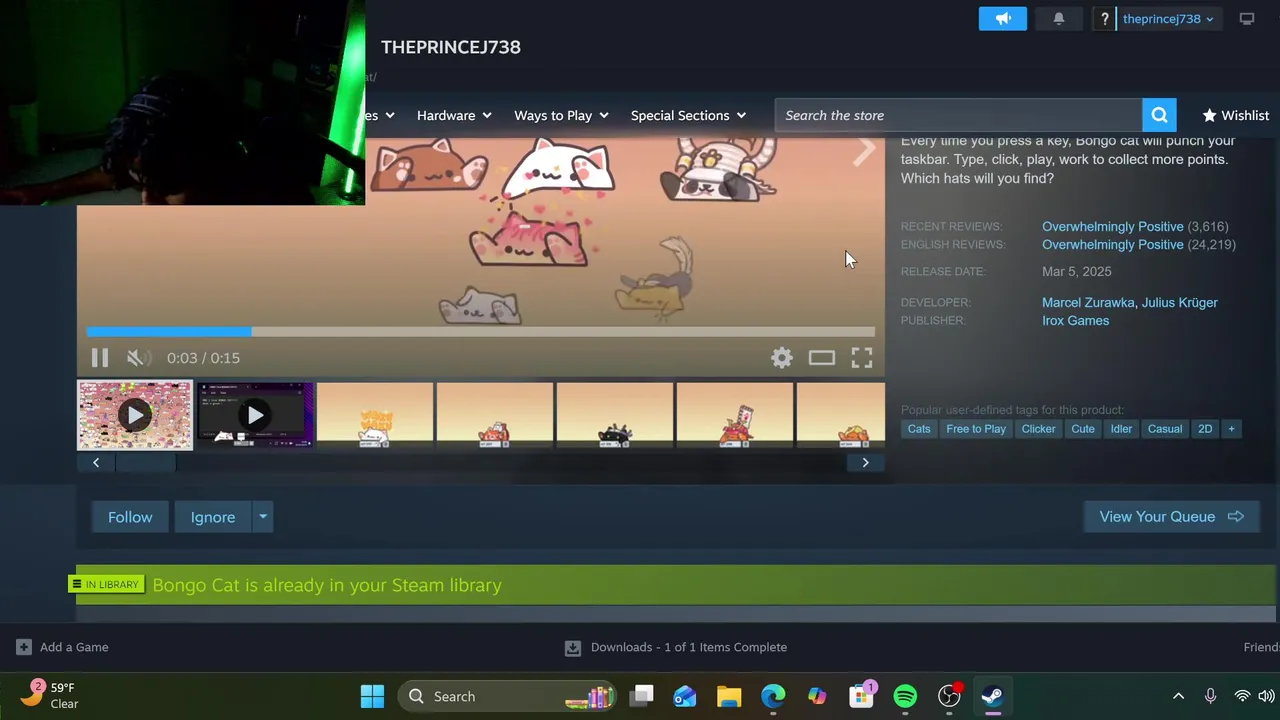Open video settings gear
This screenshot has height=720, width=1280.
(x=782, y=358)
